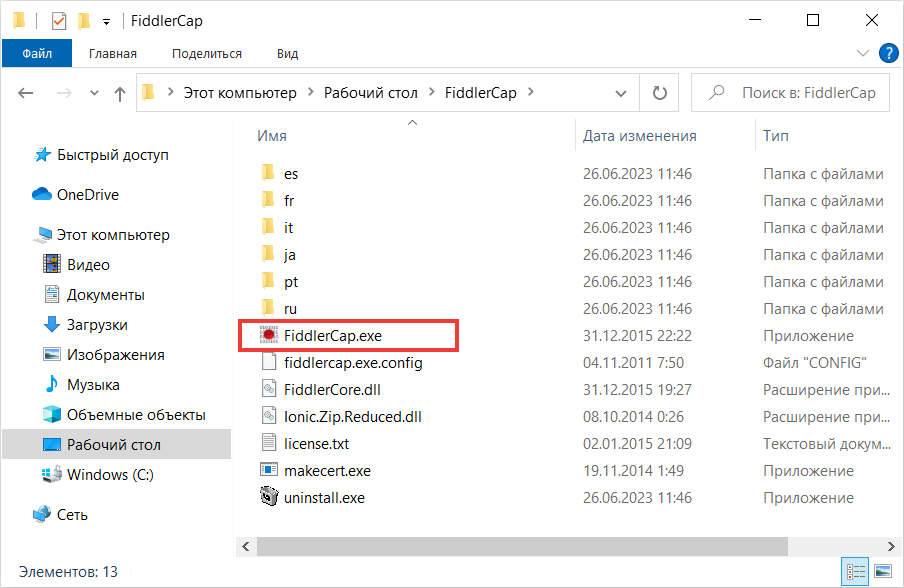Open the address bar history dropdown
Image resolution: width=904 pixels, height=588 pixels.
(x=621, y=93)
